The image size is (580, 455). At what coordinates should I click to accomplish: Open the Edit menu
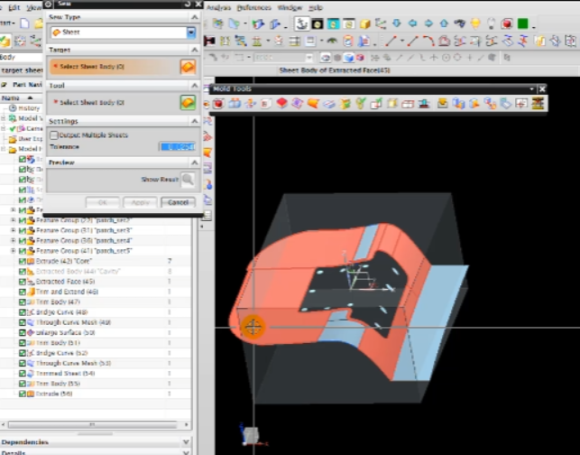[14, 7]
